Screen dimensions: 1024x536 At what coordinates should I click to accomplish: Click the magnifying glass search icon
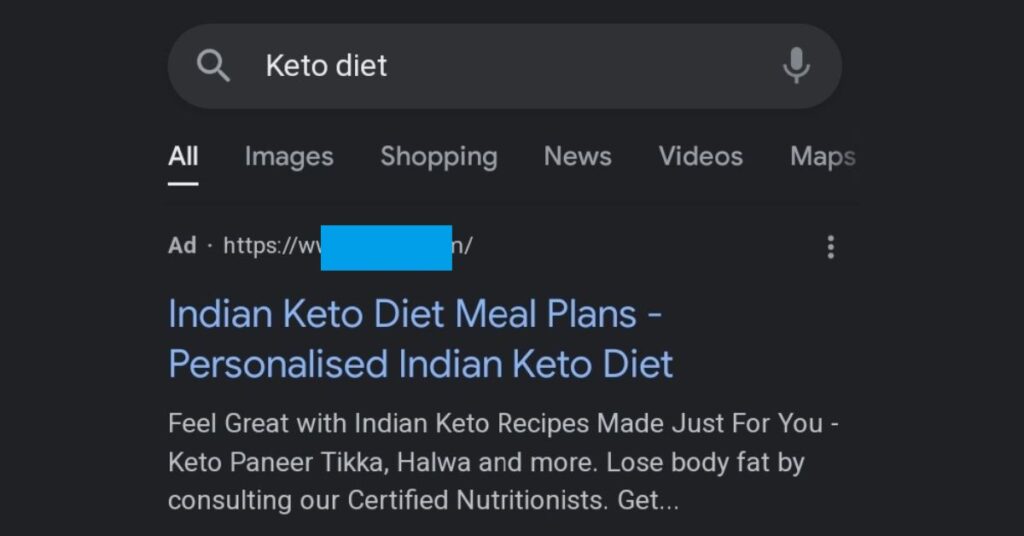coord(213,66)
